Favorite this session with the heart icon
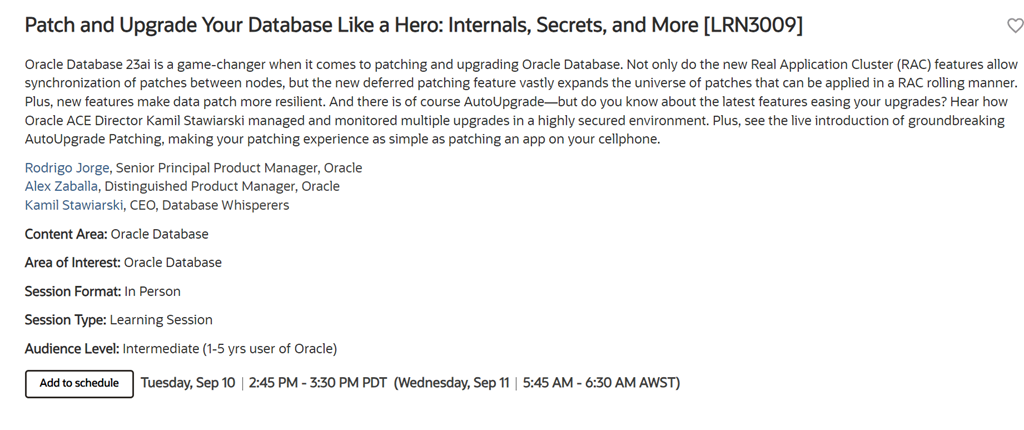This screenshot has height=430, width=1024. (1012, 26)
